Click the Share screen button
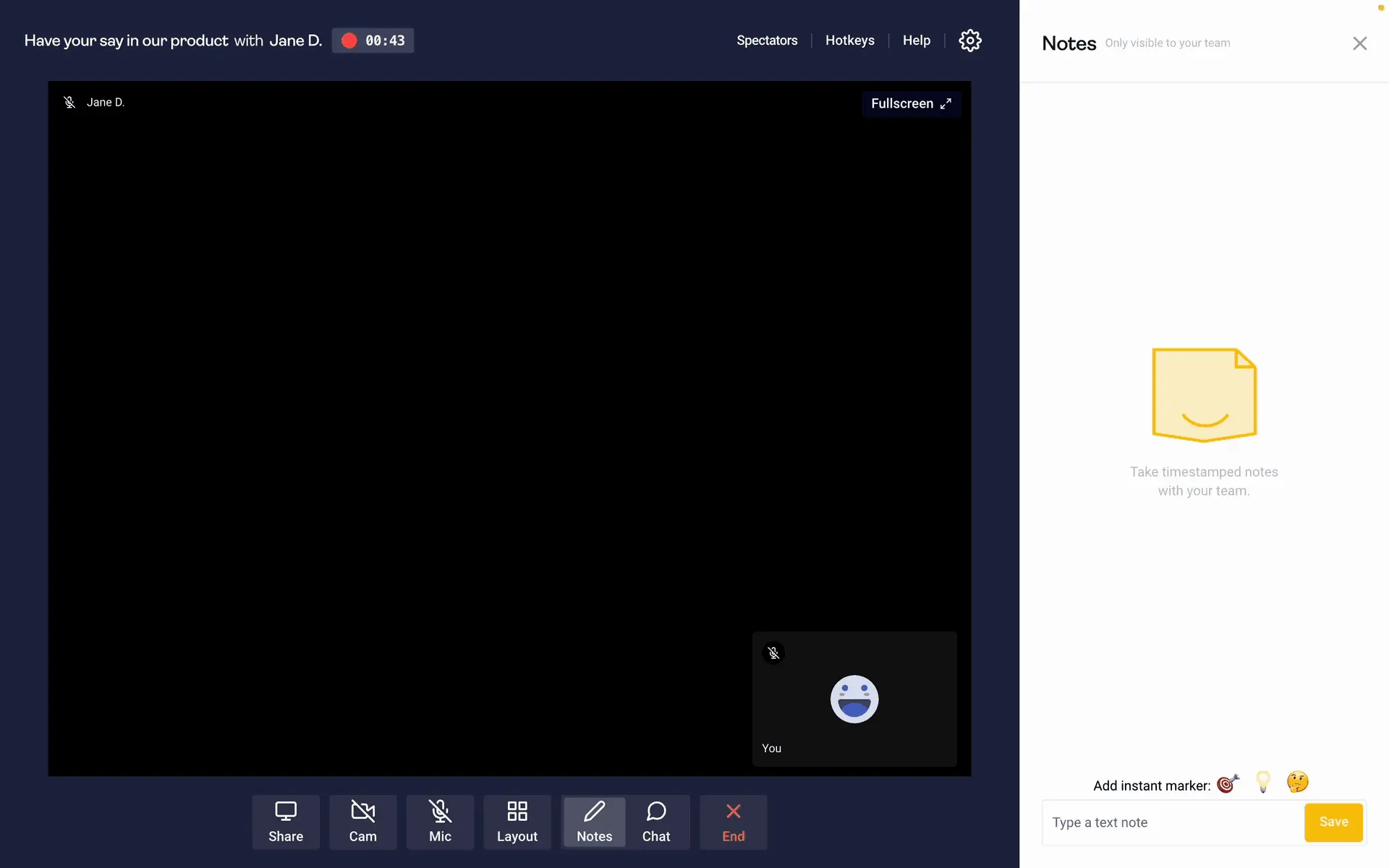 pyautogui.click(x=286, y=822)
